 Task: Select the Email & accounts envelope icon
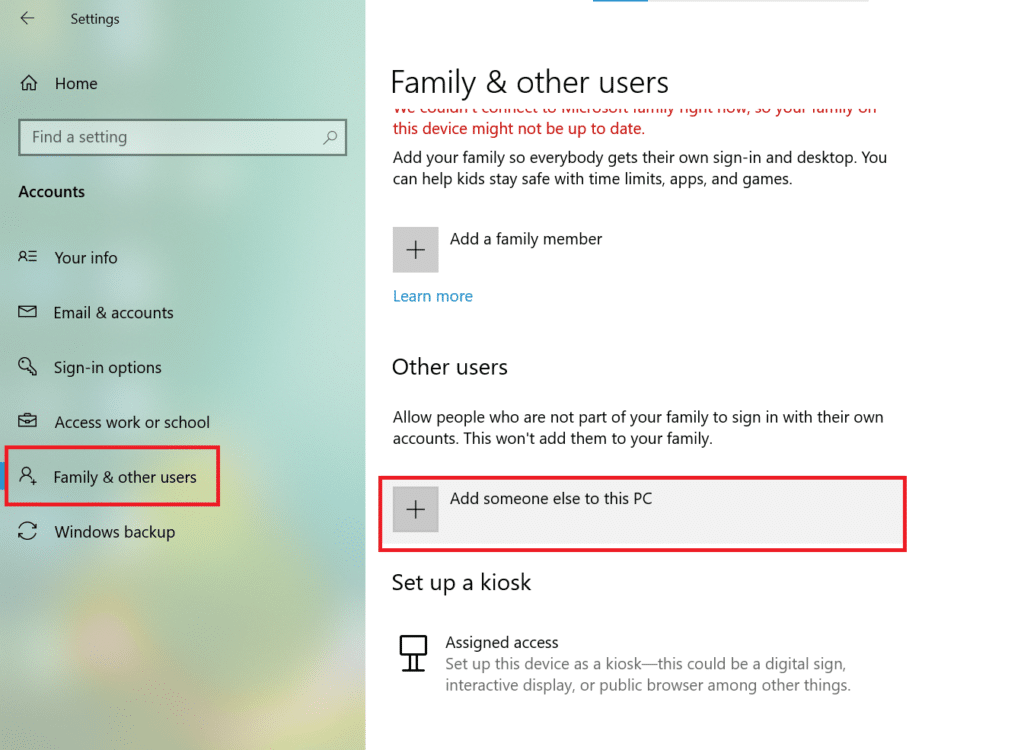coord(26,312)
